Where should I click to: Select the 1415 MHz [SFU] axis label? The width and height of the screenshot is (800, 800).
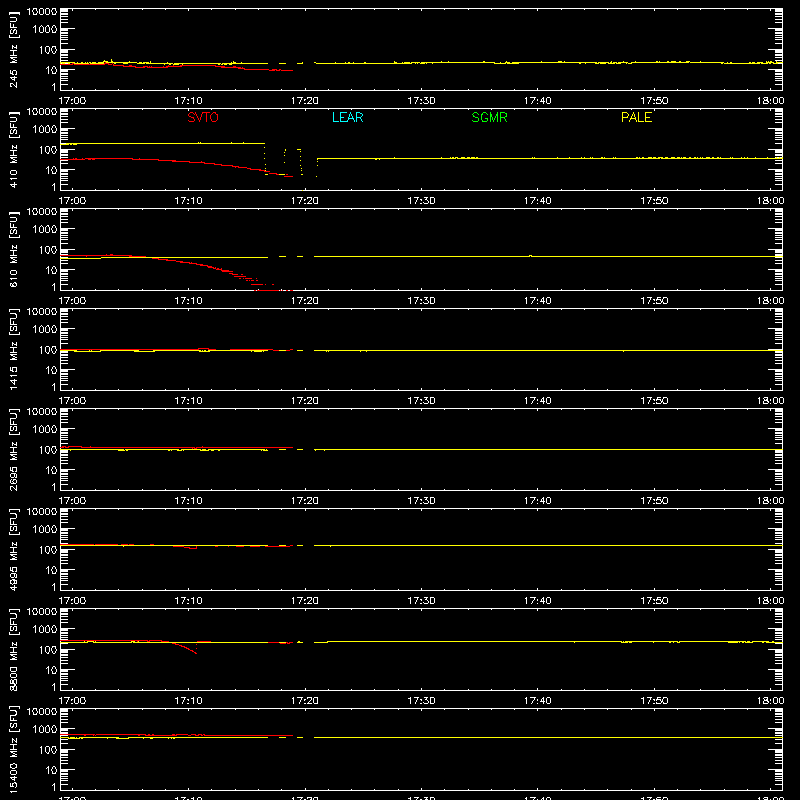click(x=14, y=349)
